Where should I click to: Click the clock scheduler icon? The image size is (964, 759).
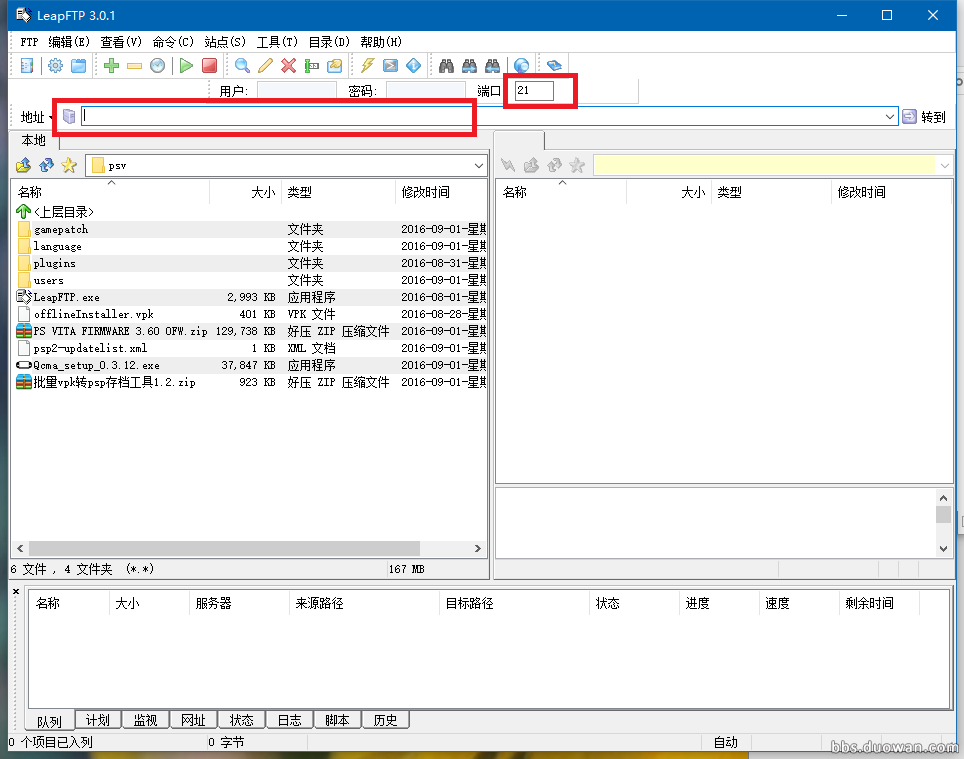157,66
